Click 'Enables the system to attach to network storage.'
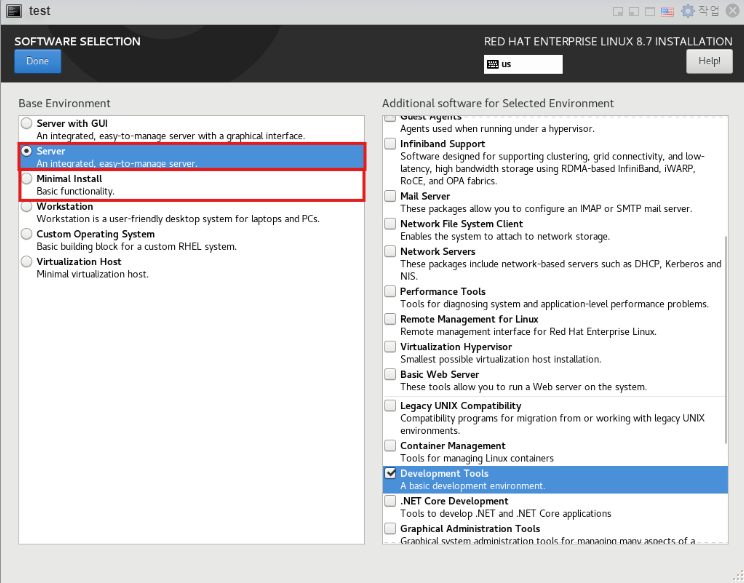The image size is (744, 583). point(505,236)
